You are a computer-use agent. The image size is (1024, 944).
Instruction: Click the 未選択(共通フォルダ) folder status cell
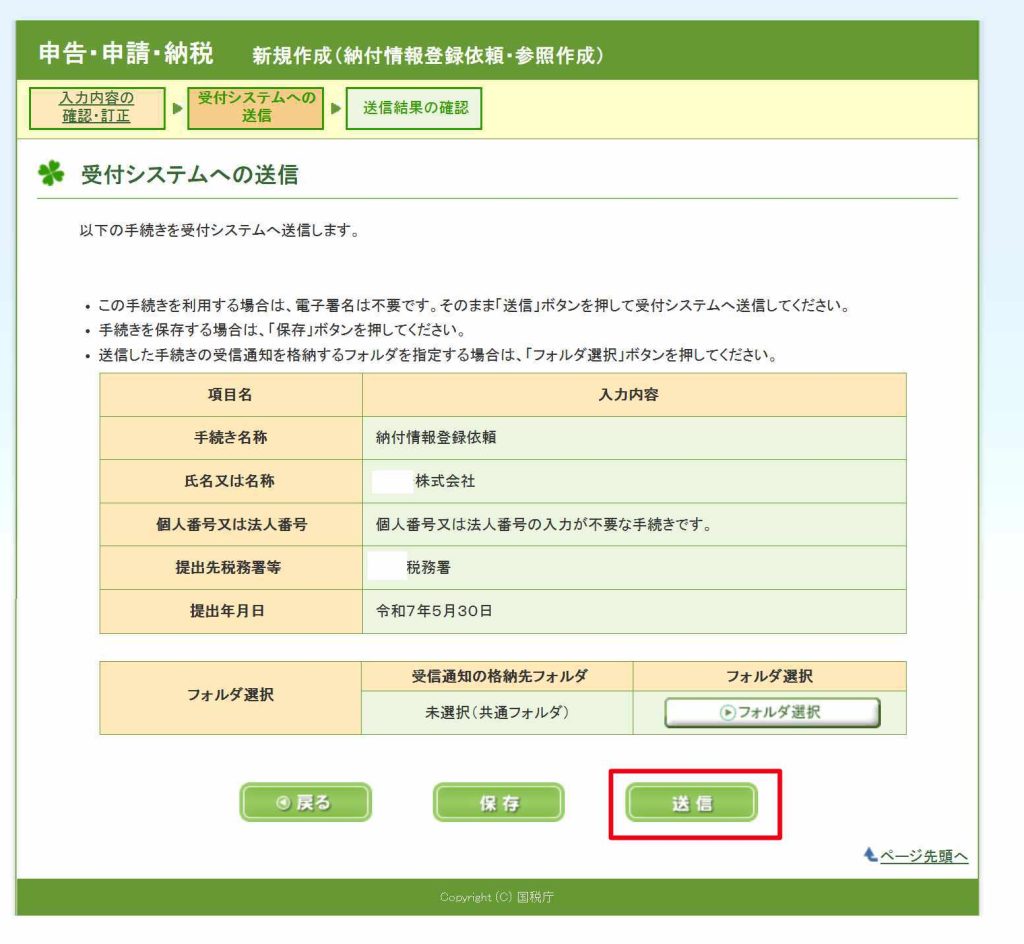click(x=497, y=713)
